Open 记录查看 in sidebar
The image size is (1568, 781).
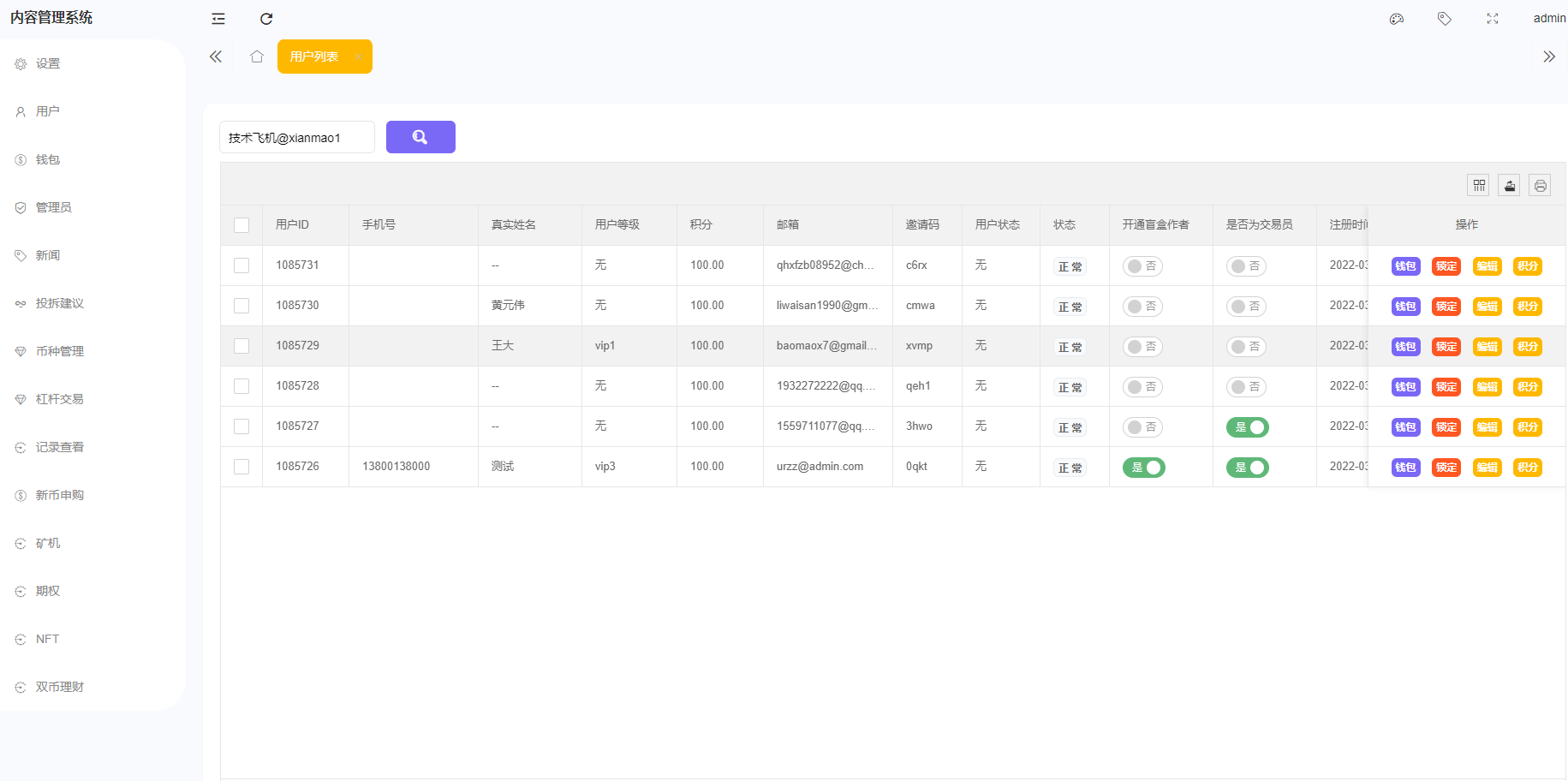click(x=60, y=447)
